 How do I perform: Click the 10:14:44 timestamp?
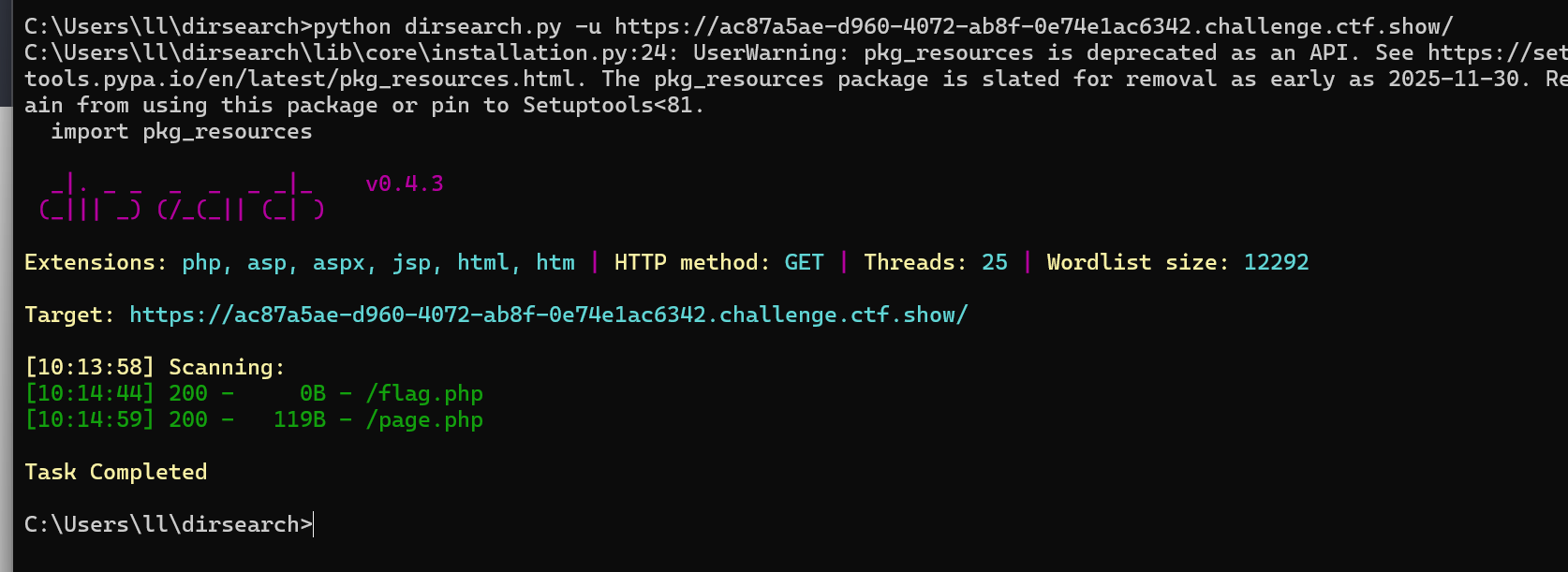[90, 393]
